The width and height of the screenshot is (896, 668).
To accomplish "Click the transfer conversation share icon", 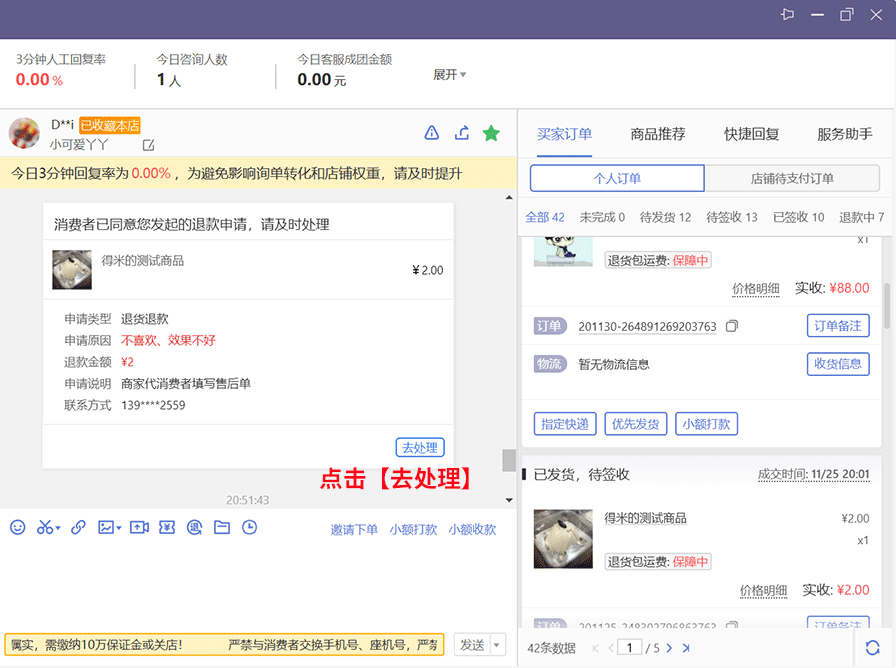I will click(x=462, y=133).
